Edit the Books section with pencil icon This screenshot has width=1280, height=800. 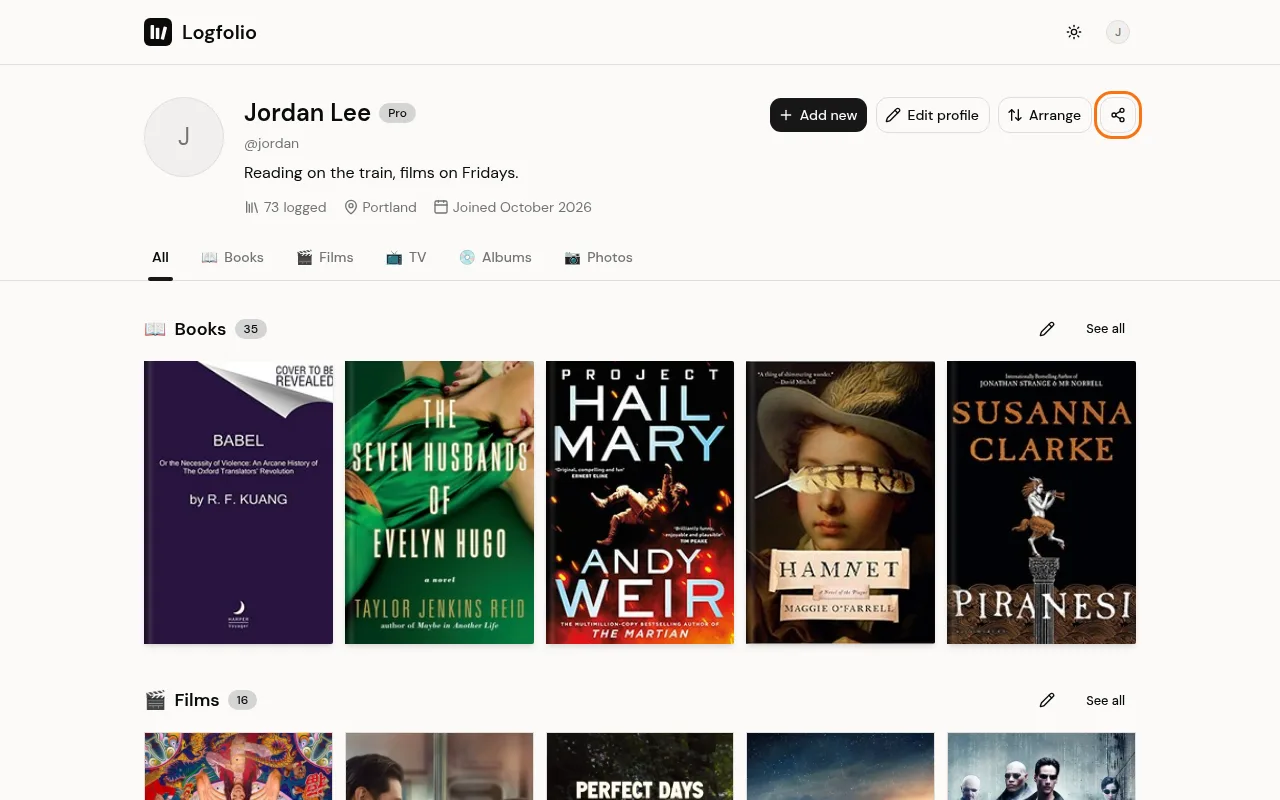tap(1047, 329)
